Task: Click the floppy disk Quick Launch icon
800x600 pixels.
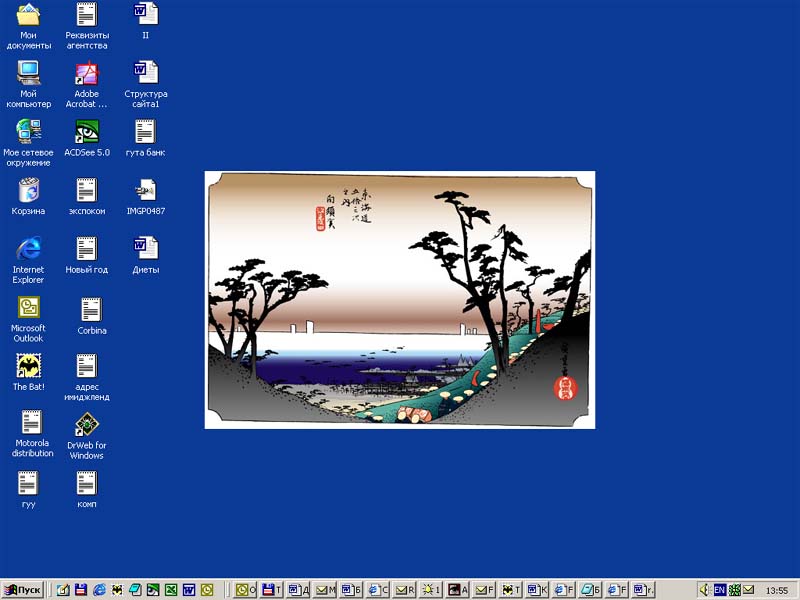Action: [x=81, y=590]
